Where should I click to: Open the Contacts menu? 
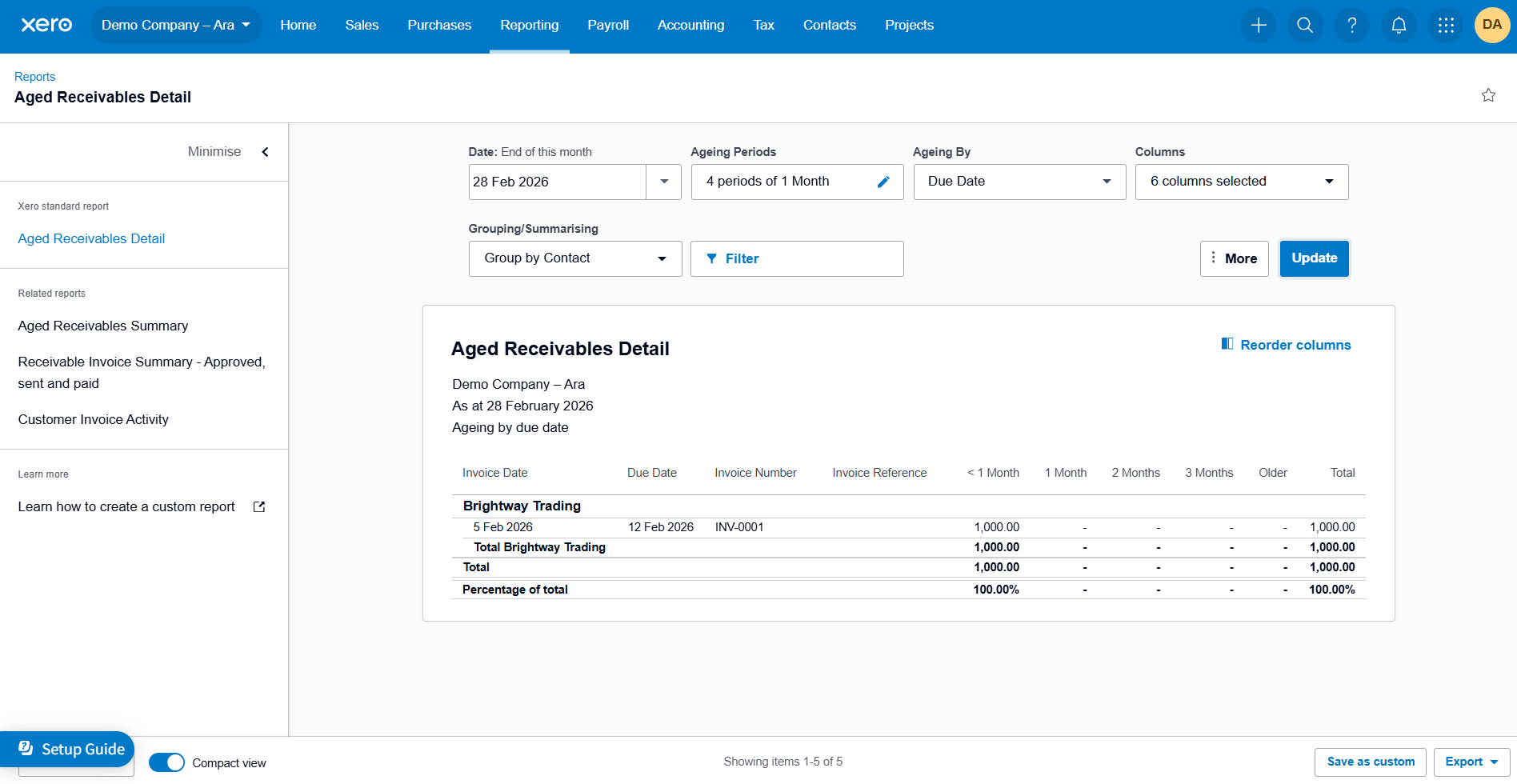(830, 25)
